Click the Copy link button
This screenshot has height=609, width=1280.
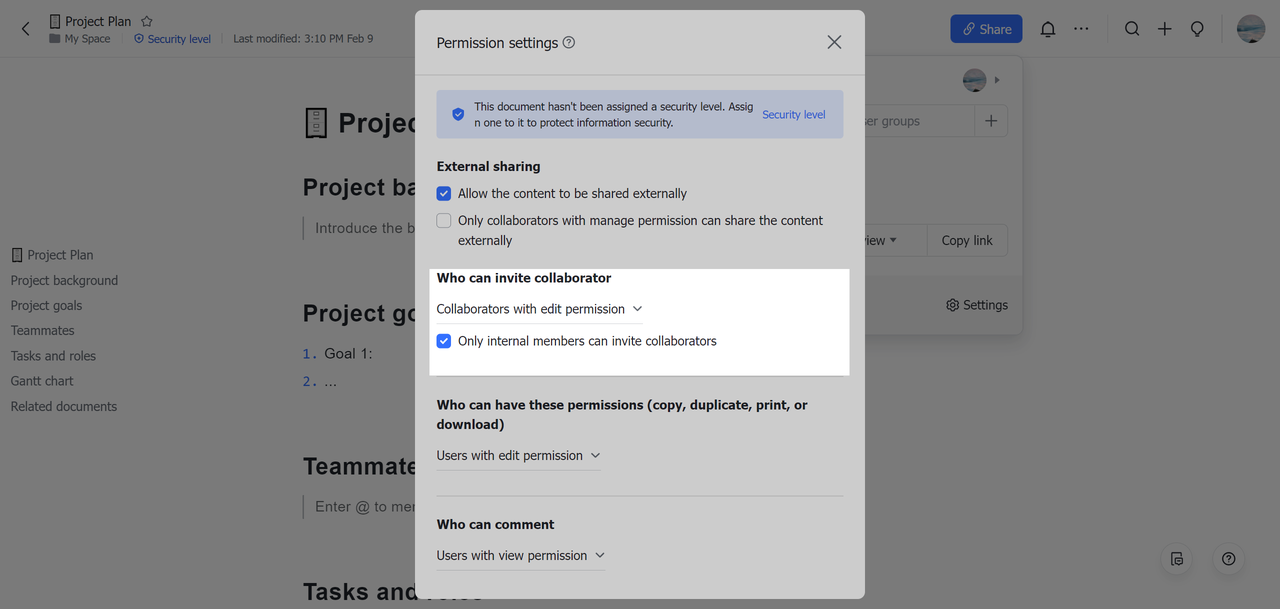coord(966,240)
